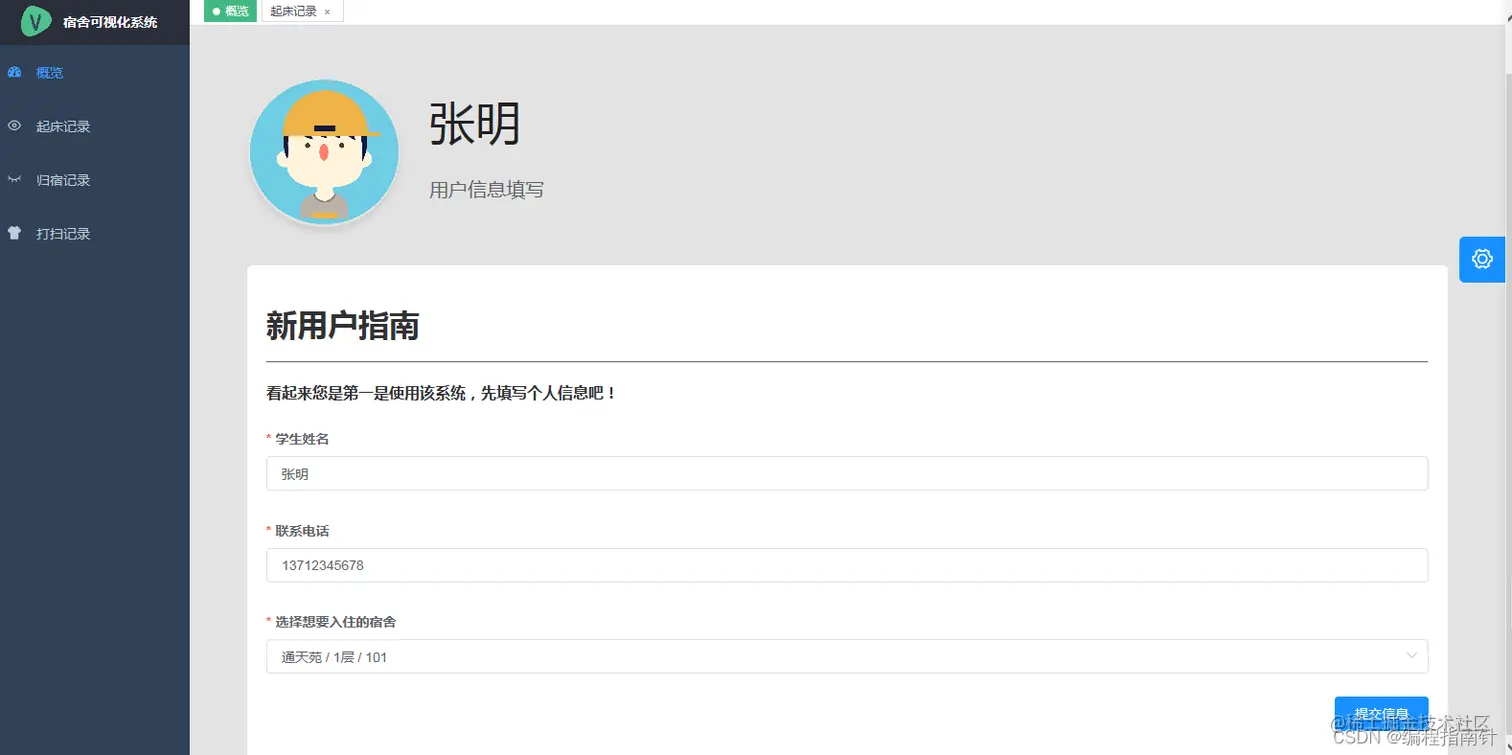Viewport: 1512px width, 755px height.
Task: Close the 起床记录 tab with its x
Action: tap(327, 12)
